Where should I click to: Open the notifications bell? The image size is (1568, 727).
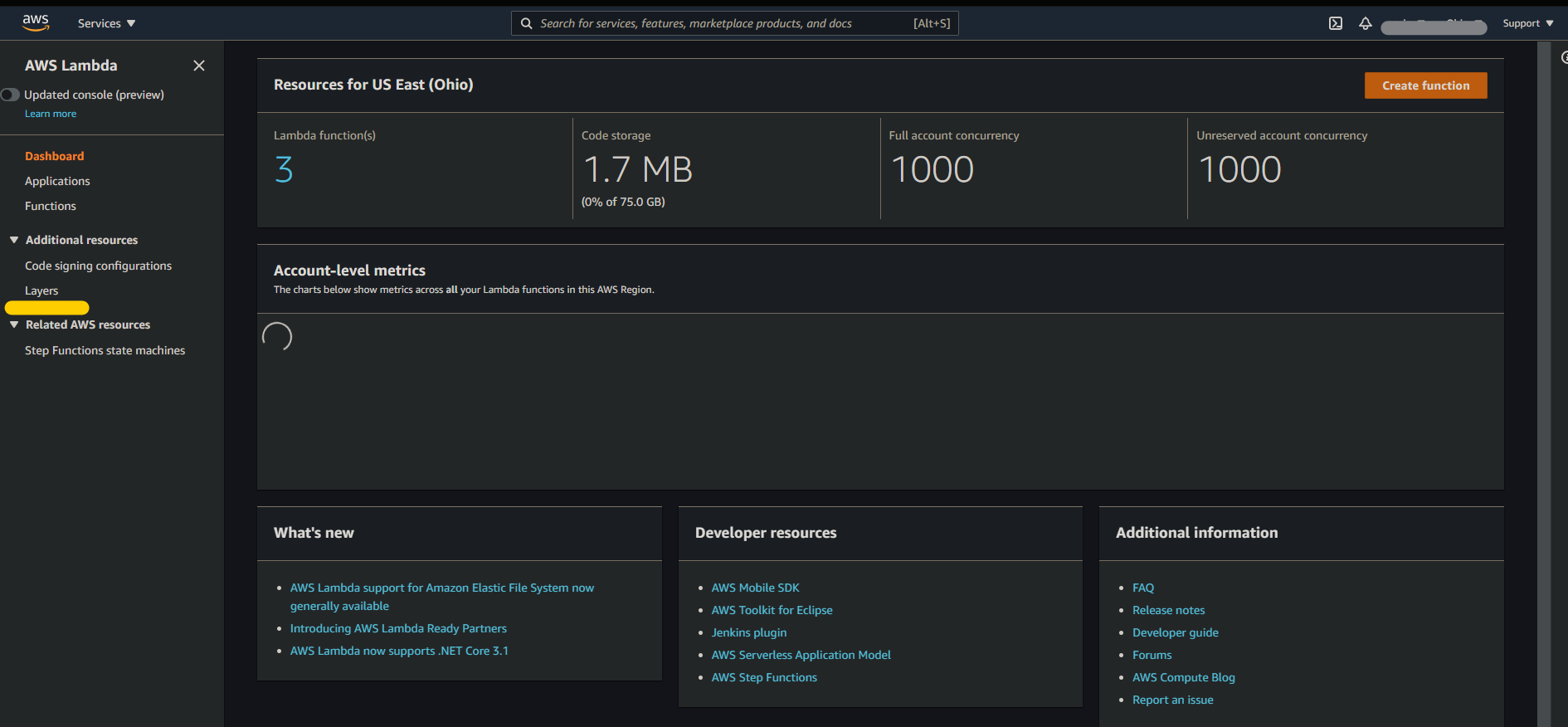click(1366, 23)
